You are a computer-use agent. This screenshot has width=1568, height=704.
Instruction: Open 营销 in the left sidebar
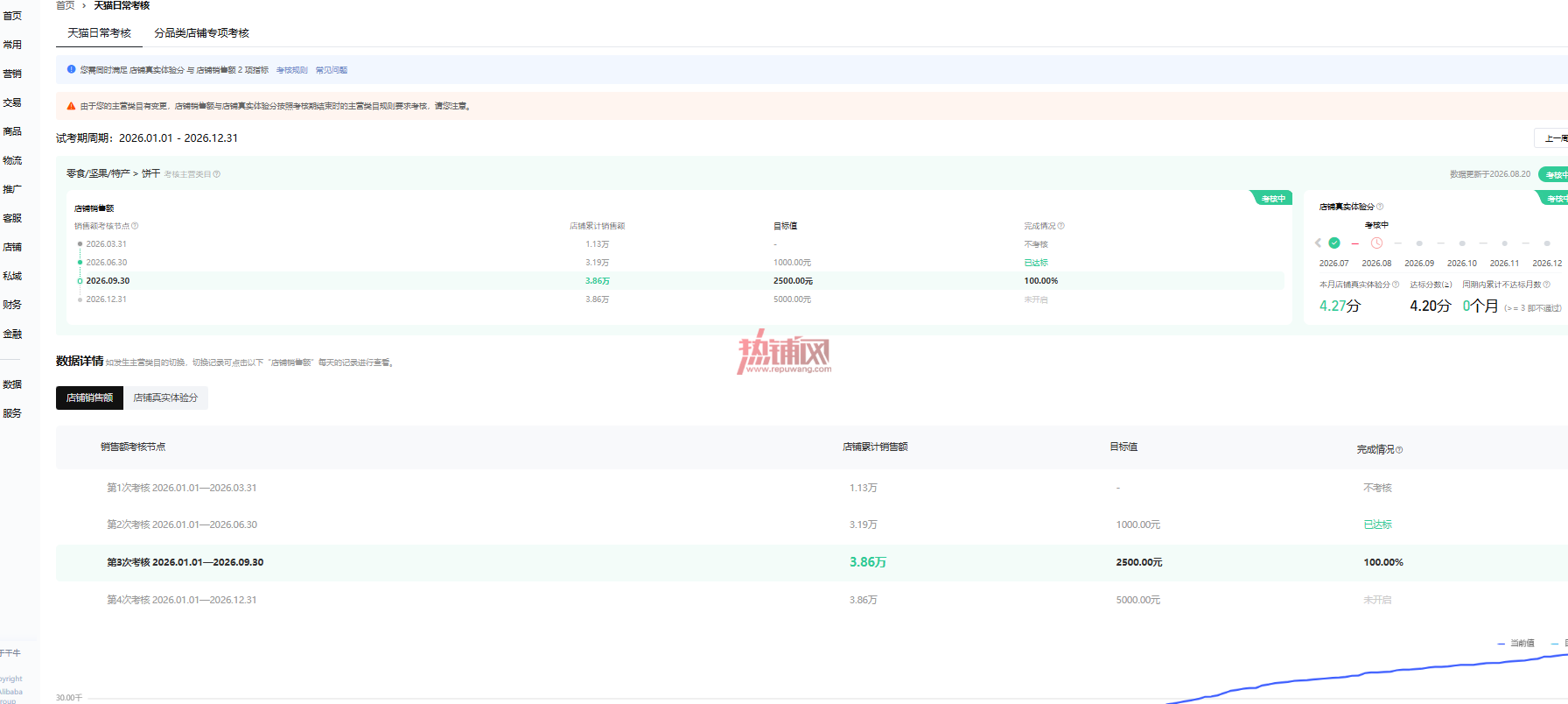(12, 74)
